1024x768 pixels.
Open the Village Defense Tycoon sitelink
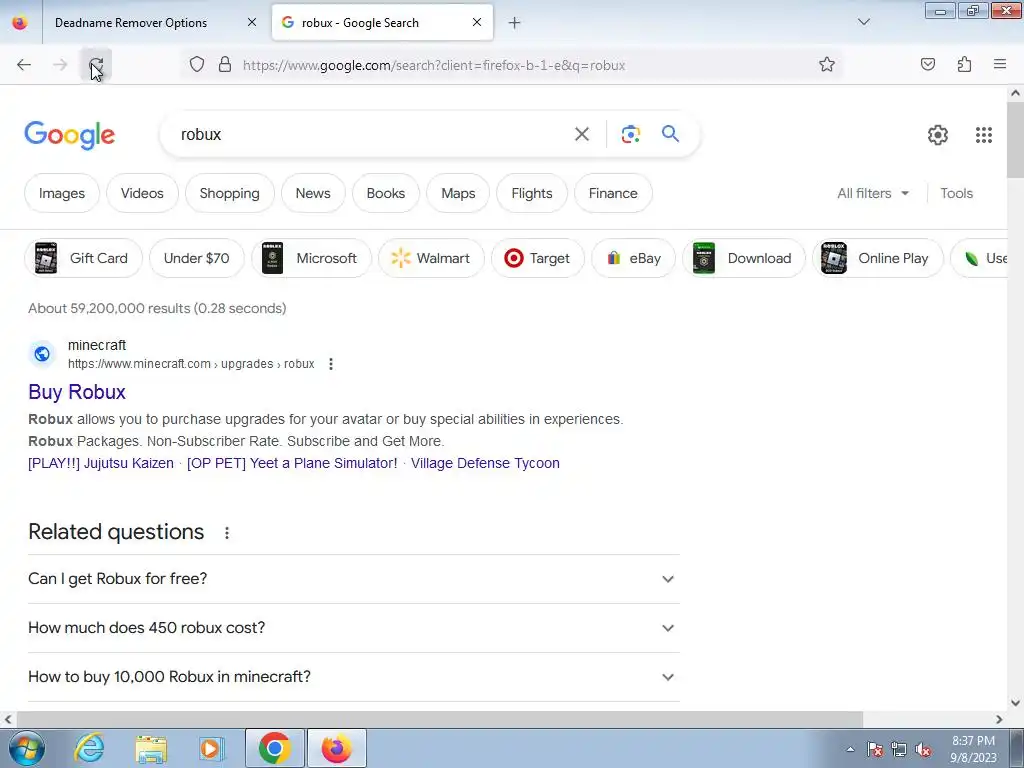tap(485, 463)
